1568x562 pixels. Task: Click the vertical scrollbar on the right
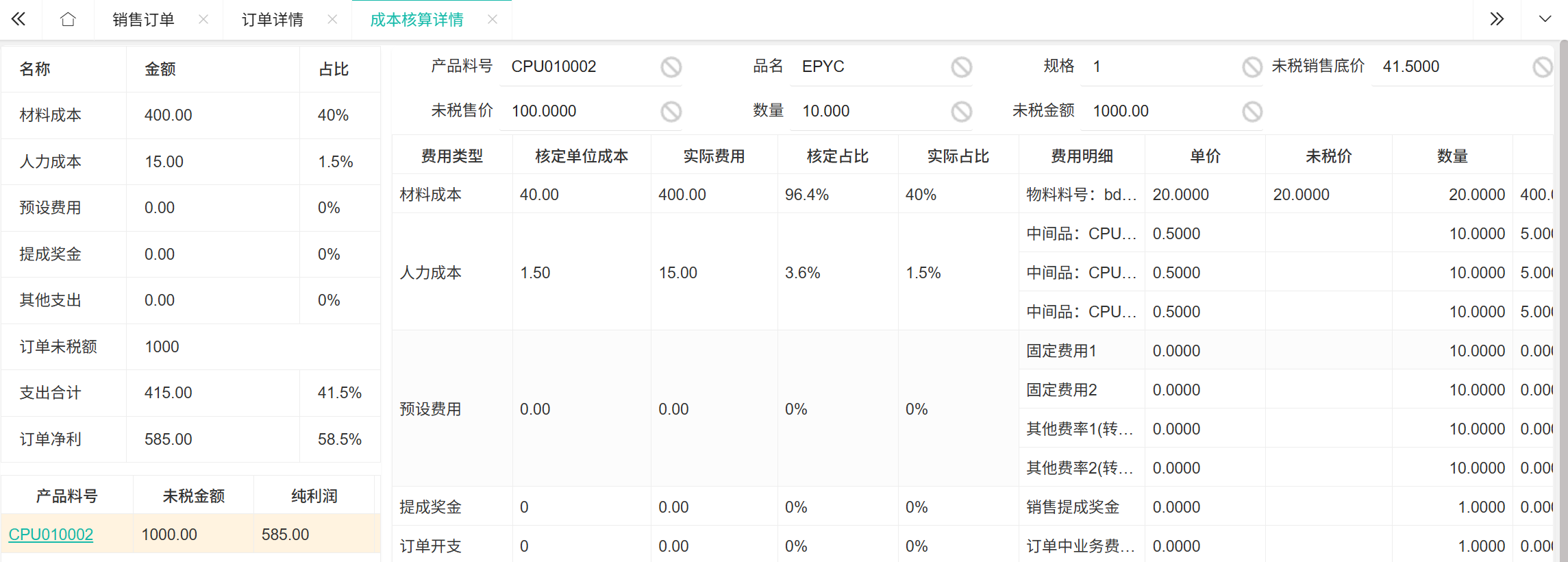tap(1563, 274)
